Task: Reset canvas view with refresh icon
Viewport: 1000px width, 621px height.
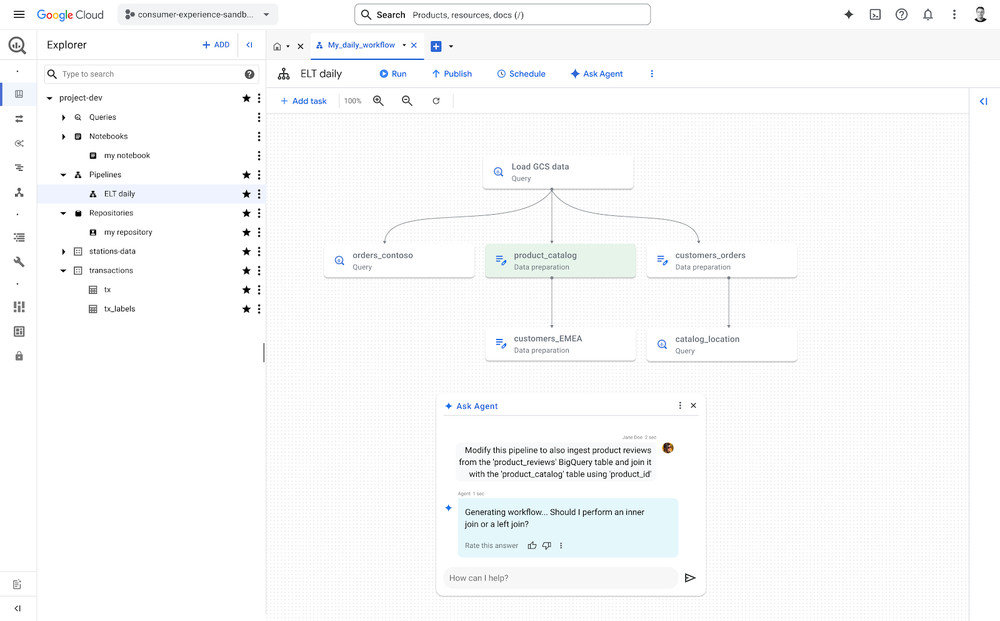Action: tap(436, 101)
